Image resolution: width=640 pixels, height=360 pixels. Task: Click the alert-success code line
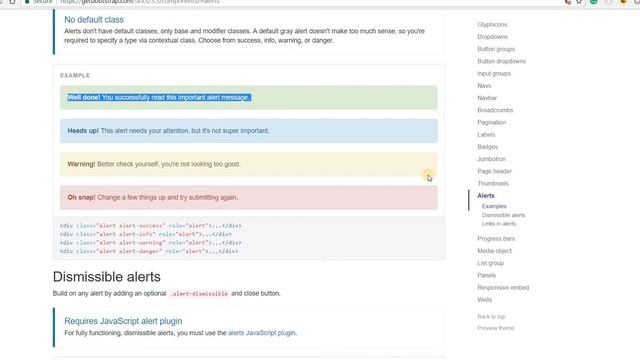(x=151, y=226)
